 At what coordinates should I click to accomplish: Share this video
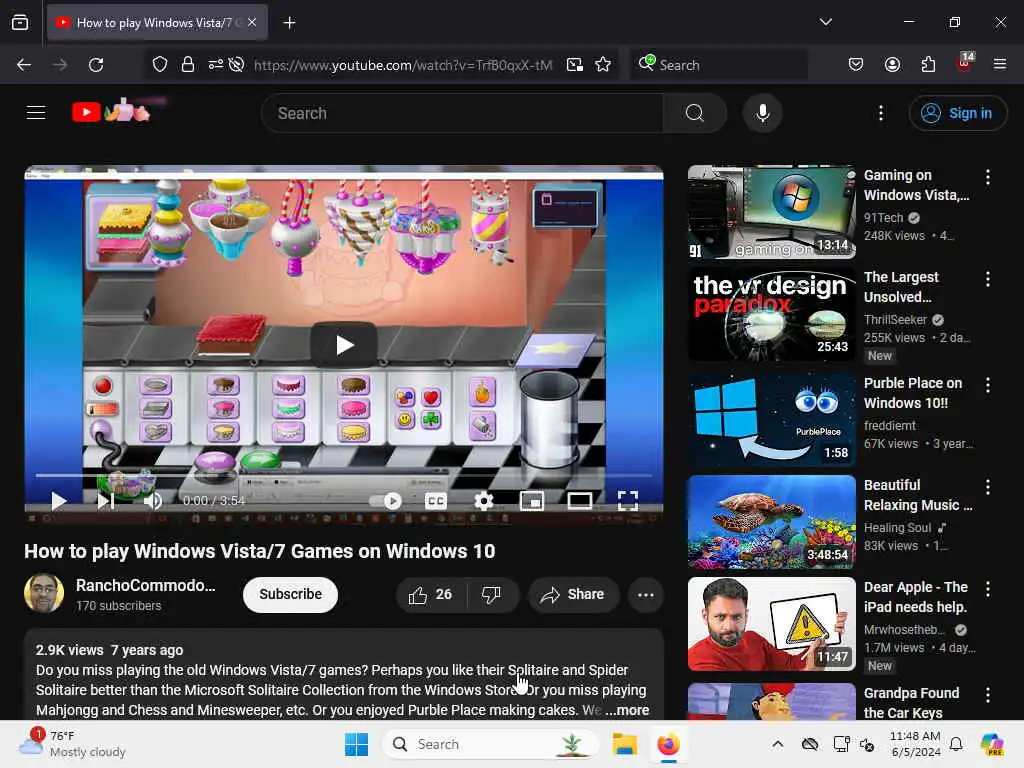tap(573, 594)
